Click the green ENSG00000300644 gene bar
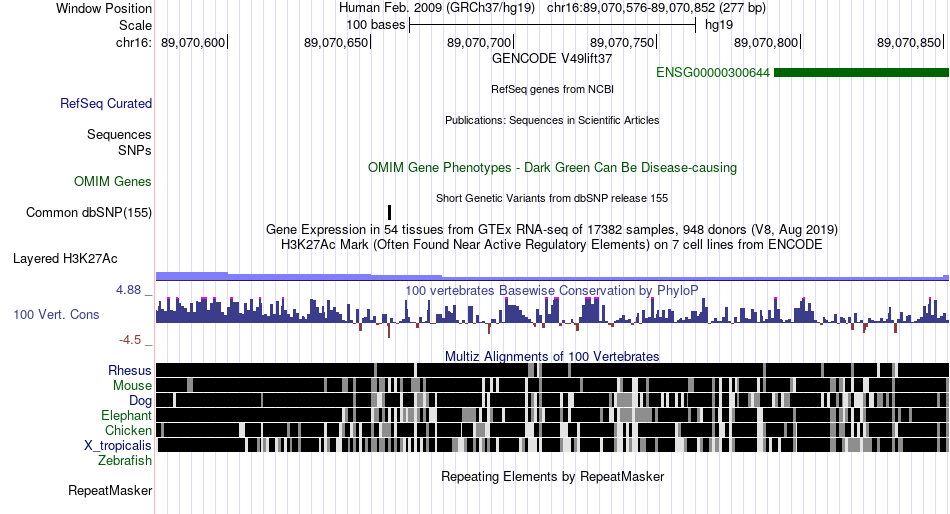Viewport: 950px width, 514px height. tap(861, 73)
